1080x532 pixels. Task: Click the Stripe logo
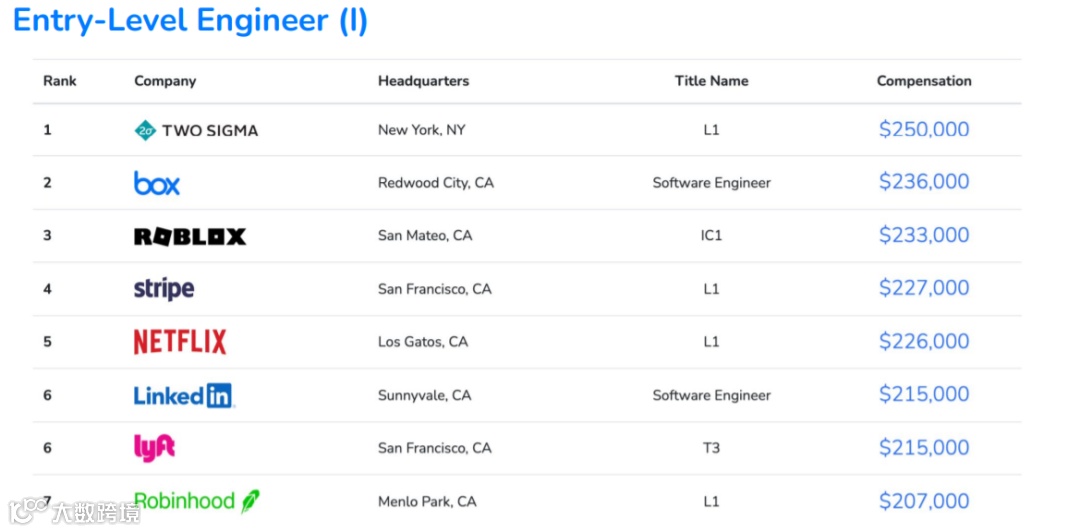click(x=164, y=289)
